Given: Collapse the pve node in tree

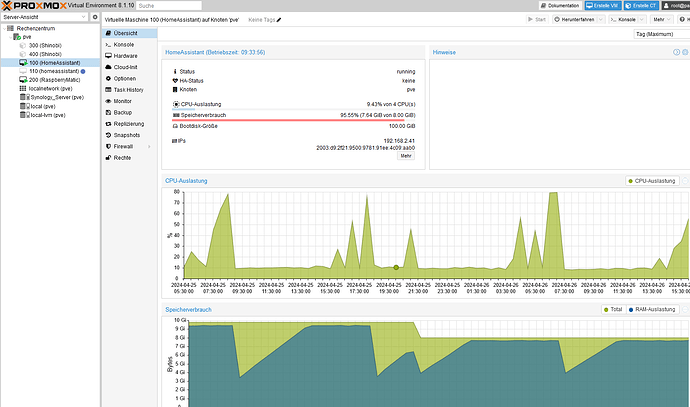Looking at the screenshot, I should tap(11, 37).
